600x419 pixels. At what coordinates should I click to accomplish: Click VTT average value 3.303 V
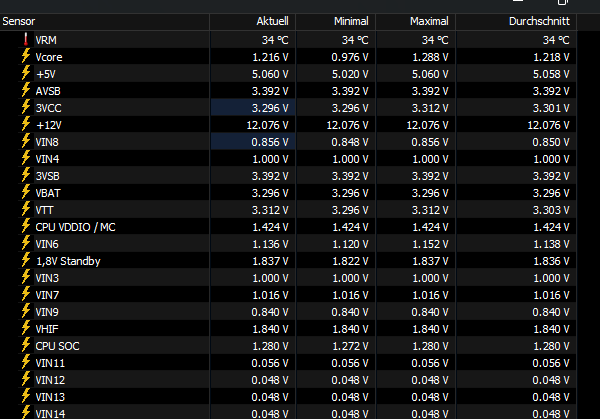(x=551, y=210)
